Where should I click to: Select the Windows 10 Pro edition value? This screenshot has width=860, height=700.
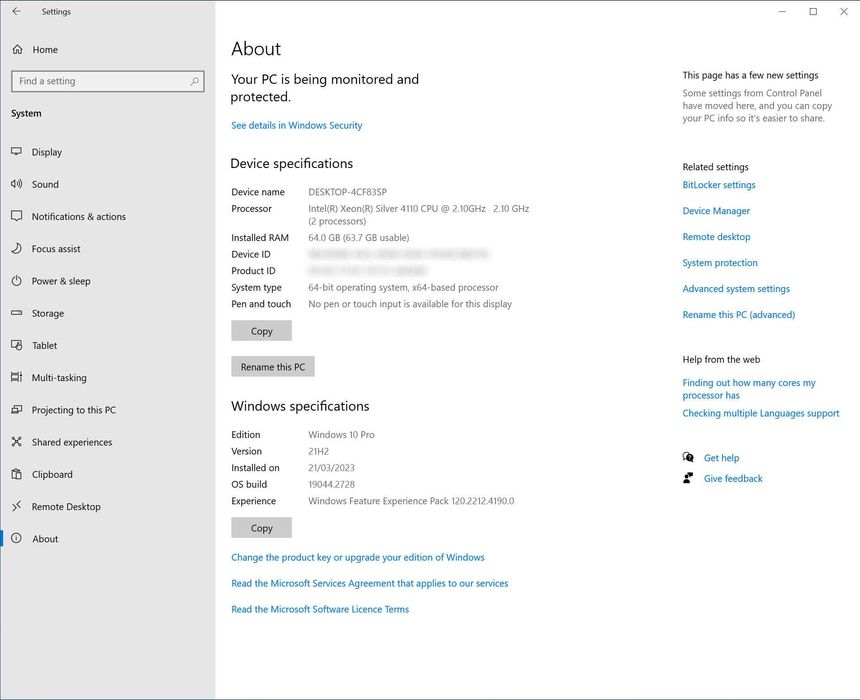pyautogui.click(x=341, y=434)
